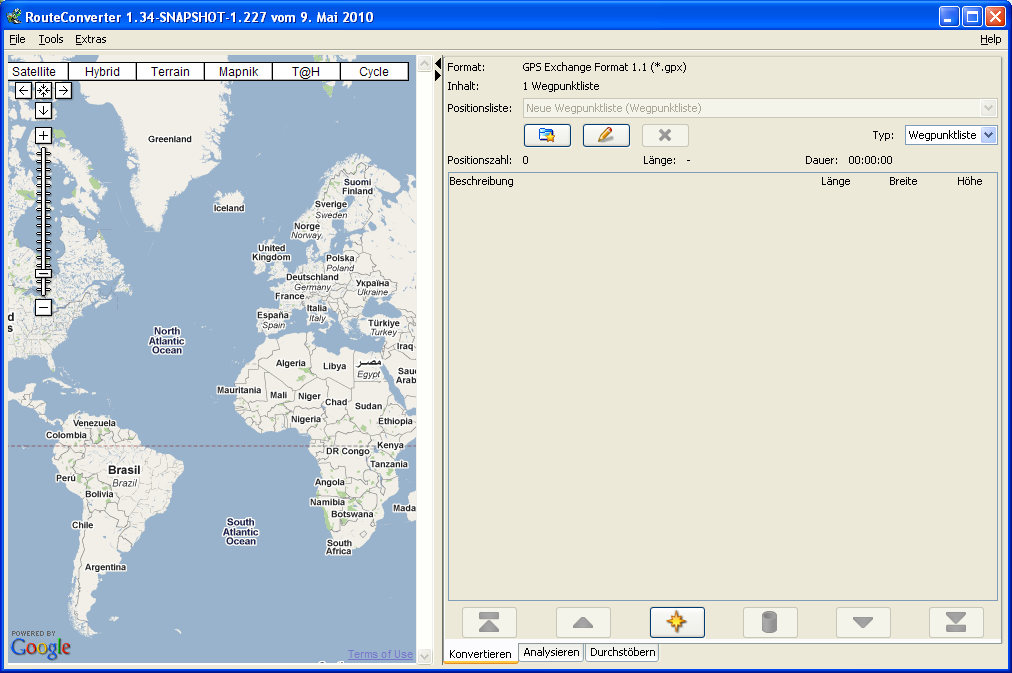This screenshot has width=1012, height=673.
Task: Open the Terms of Use link
Action: tap(380, 654)
